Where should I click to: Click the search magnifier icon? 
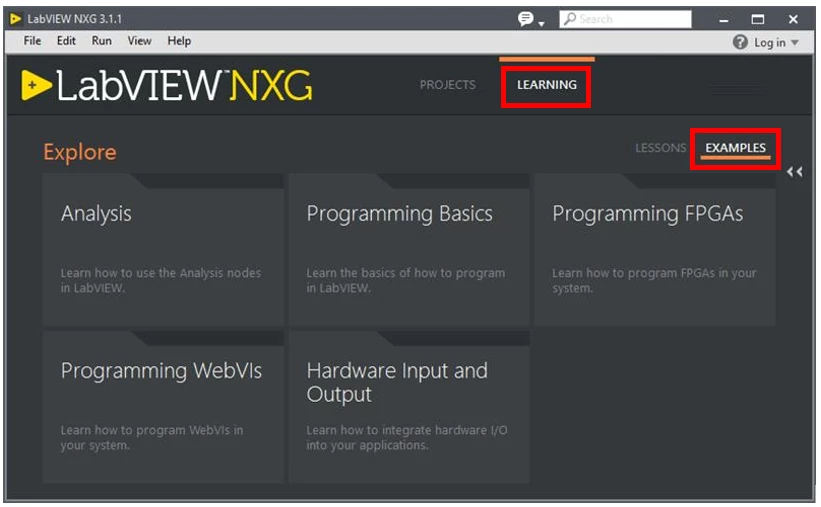click(570, 19)
